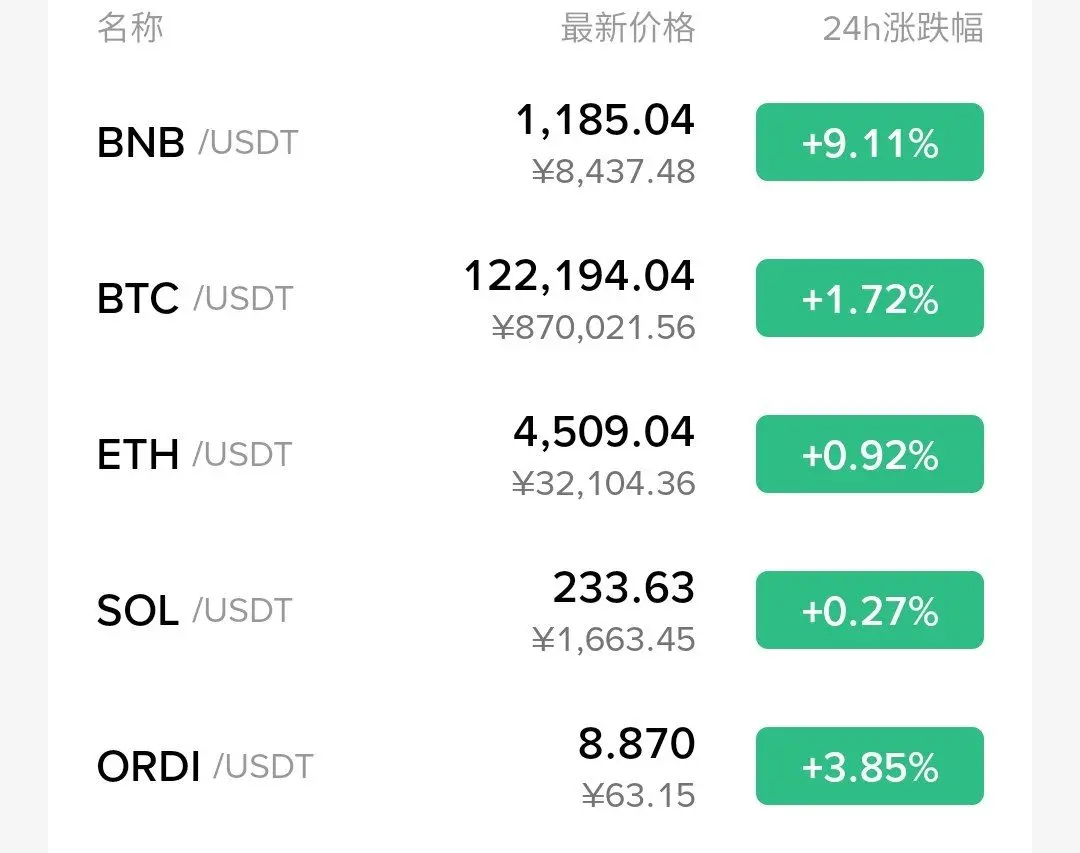Sort by 最新价格 column header
The height and width of the screenshot is (853, 1080).
click(627, 28)
